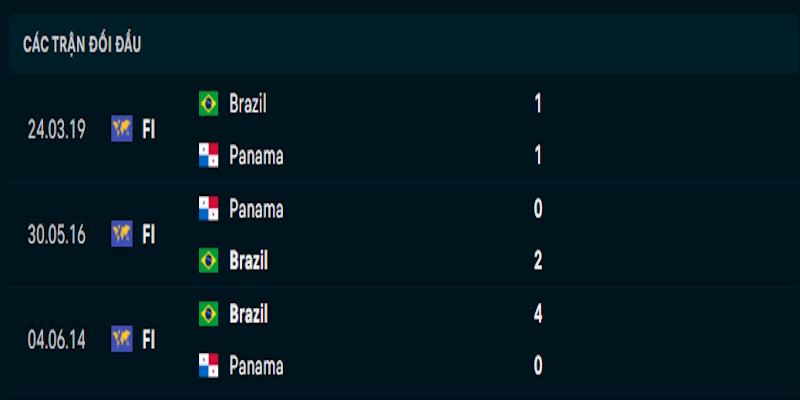Click the Các Trận Đối Đầu header
Image resolution: width=800 pixels, height=400 pixels.
point(82,45)
